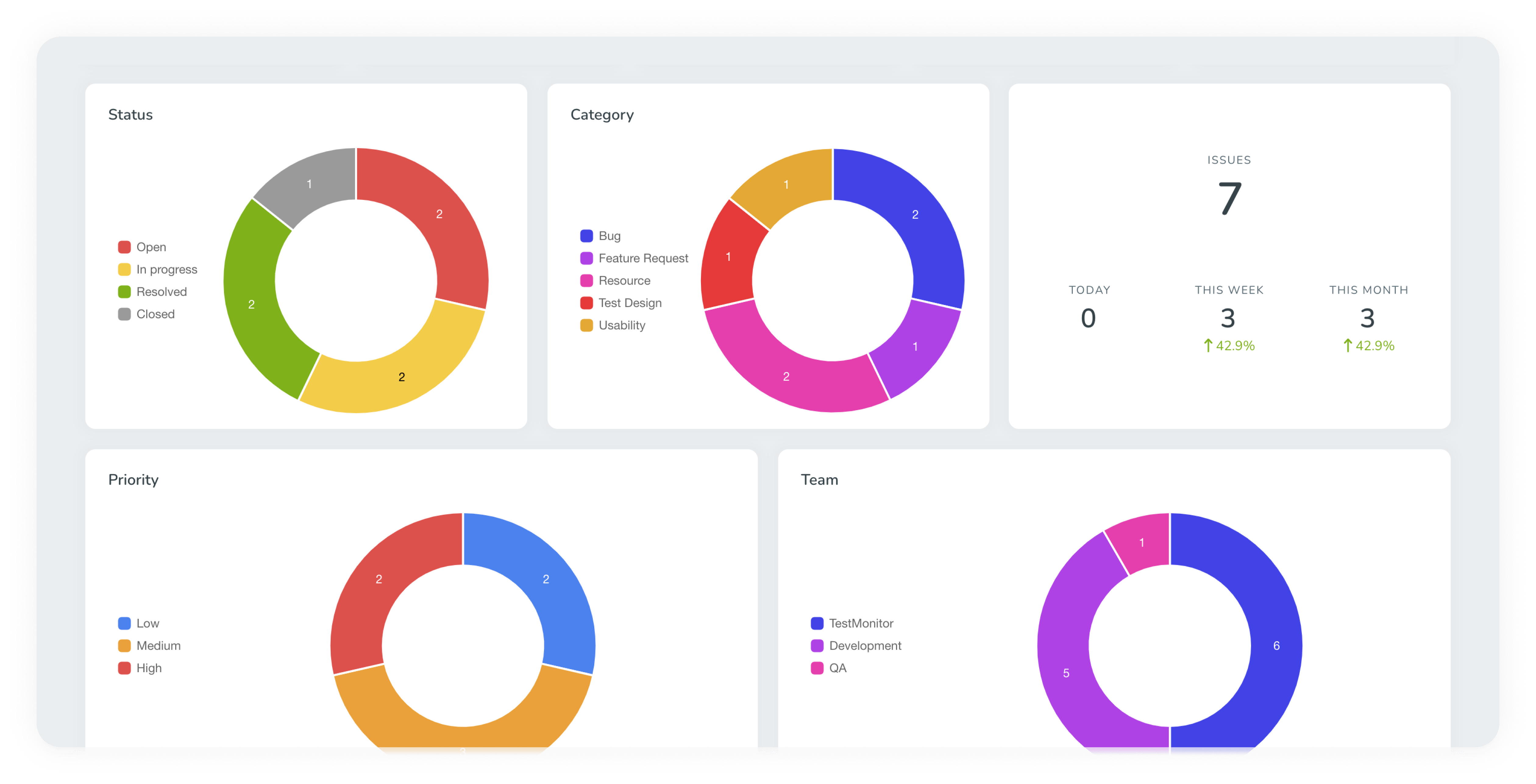The height and width of the screenshot is (784, 1536).
Task: Toggle the Usability legend swatch
Action: (587, 325)
